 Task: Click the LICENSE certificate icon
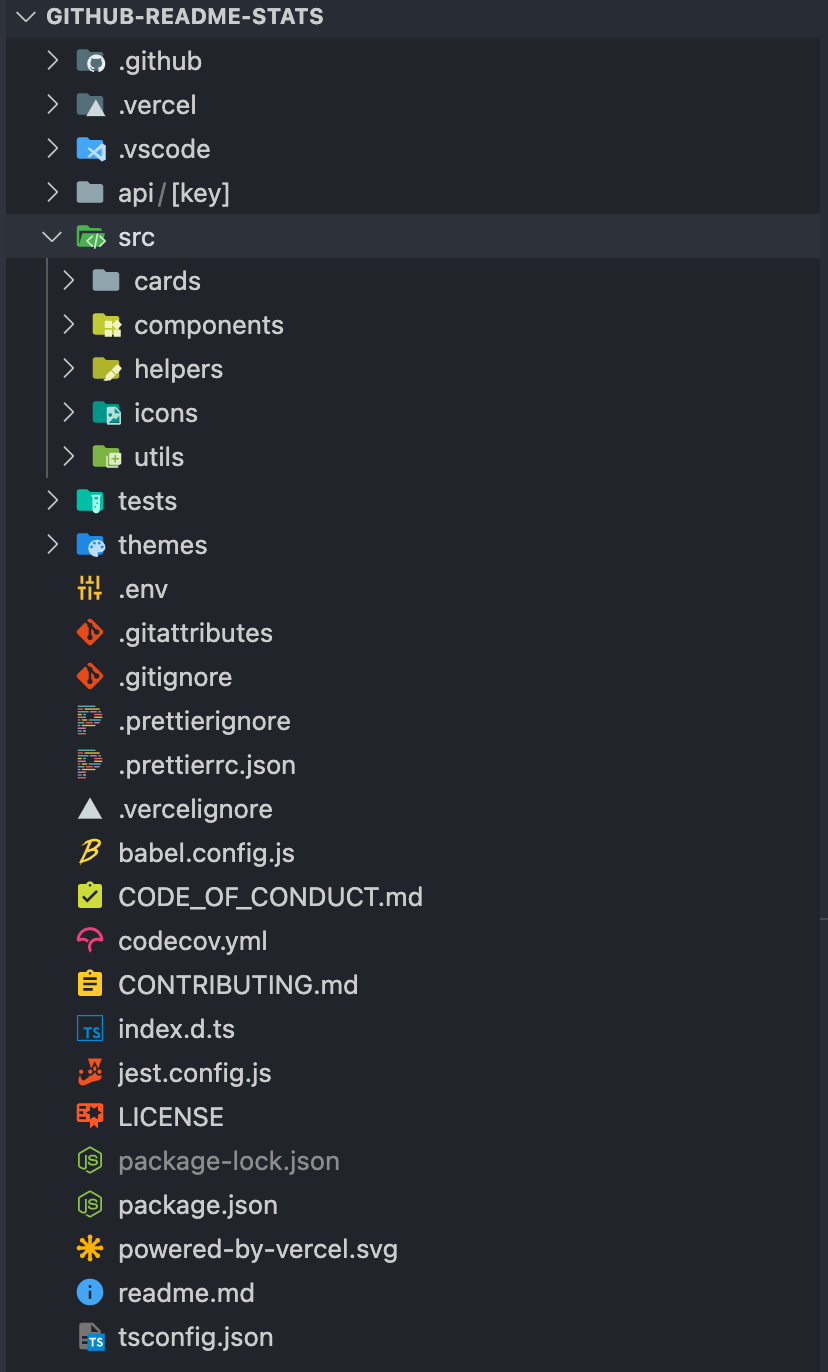[x=90, y=1117]
